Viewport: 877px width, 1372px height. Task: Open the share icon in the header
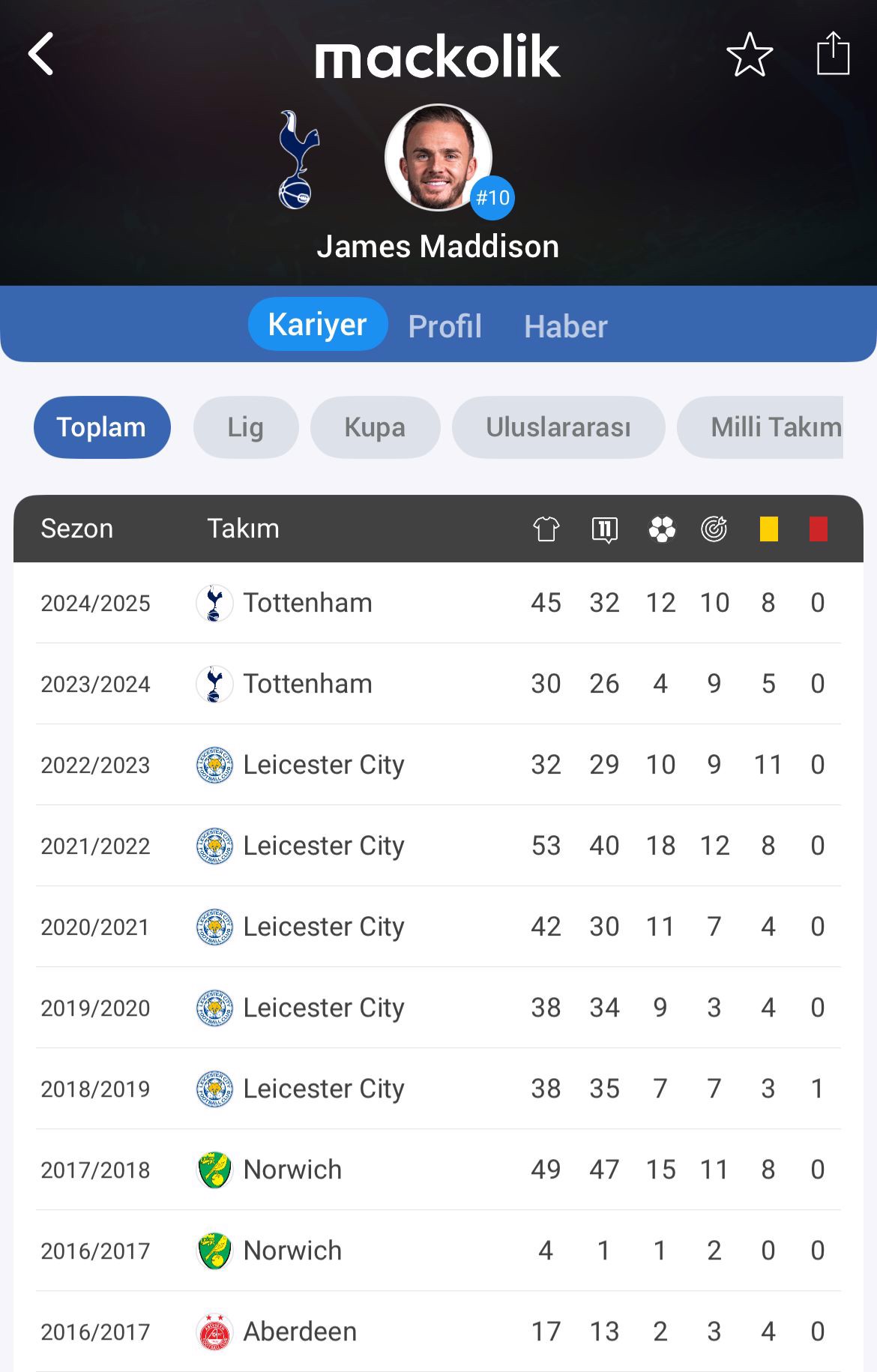(833, 52)
